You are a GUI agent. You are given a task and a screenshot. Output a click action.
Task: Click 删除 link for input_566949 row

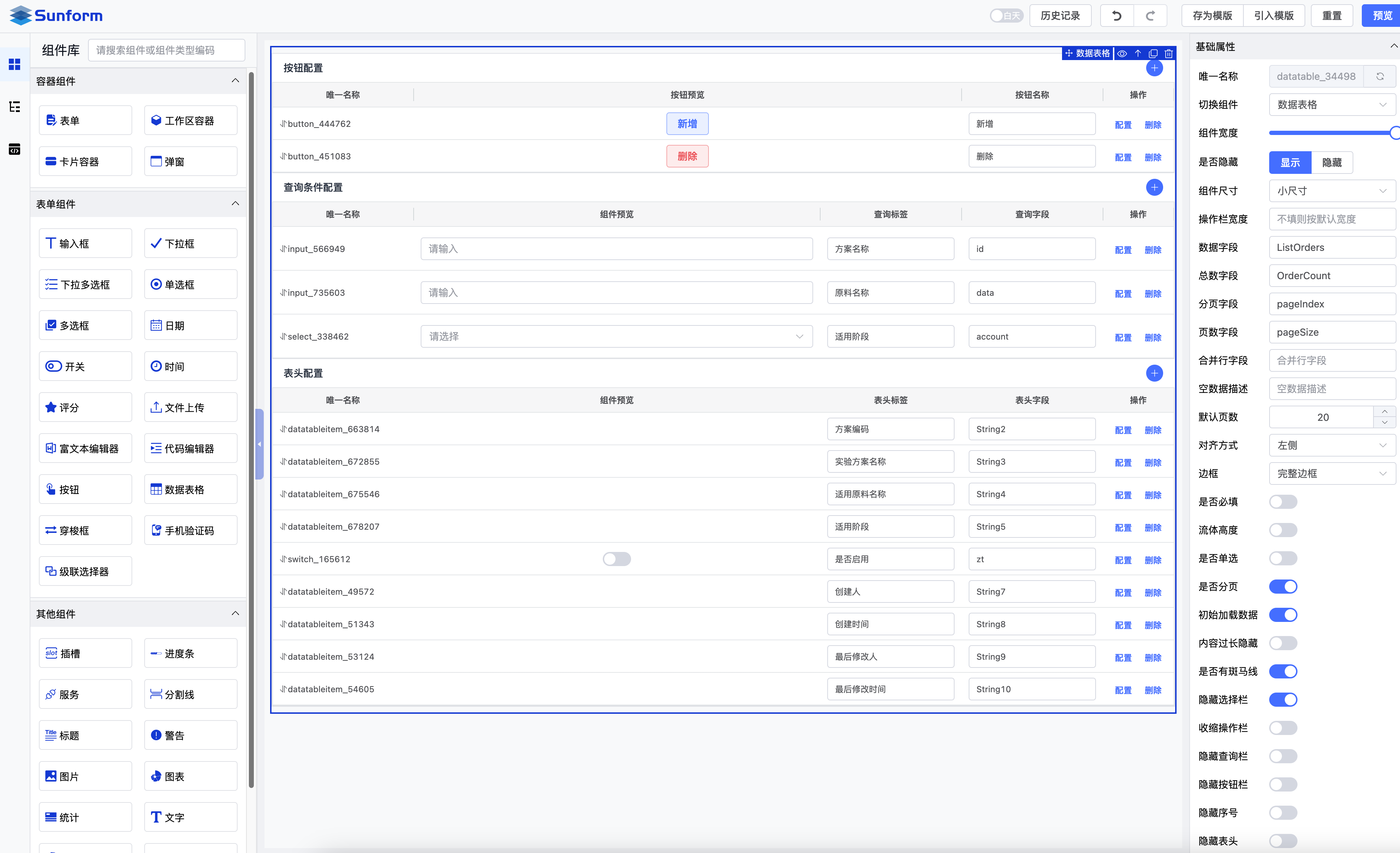[1152, 250]
